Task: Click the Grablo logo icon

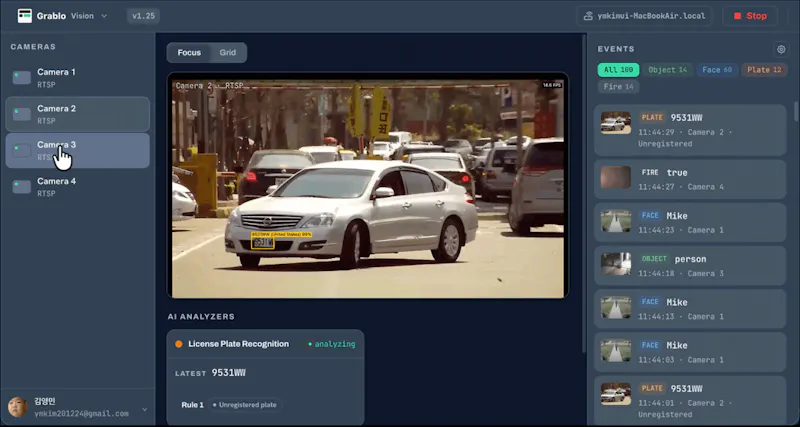Action: point(24,16)
